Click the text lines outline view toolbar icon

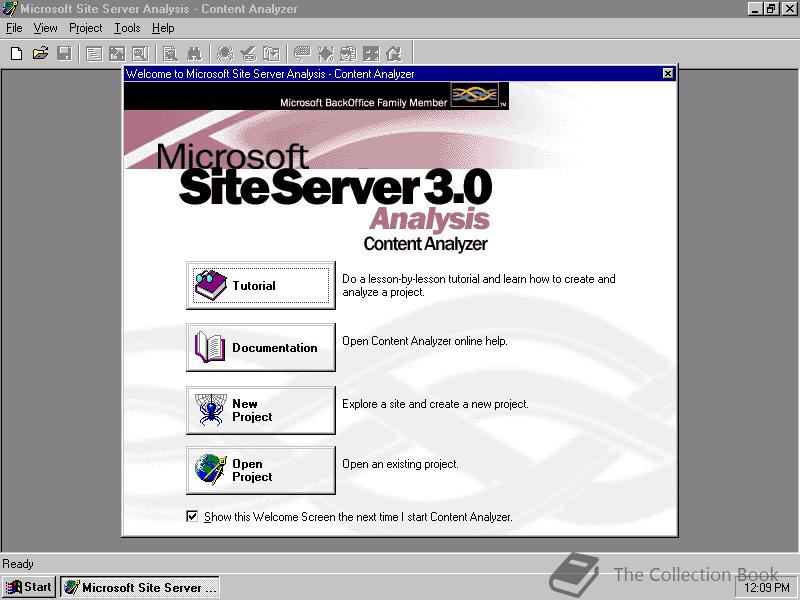(94, 53)
